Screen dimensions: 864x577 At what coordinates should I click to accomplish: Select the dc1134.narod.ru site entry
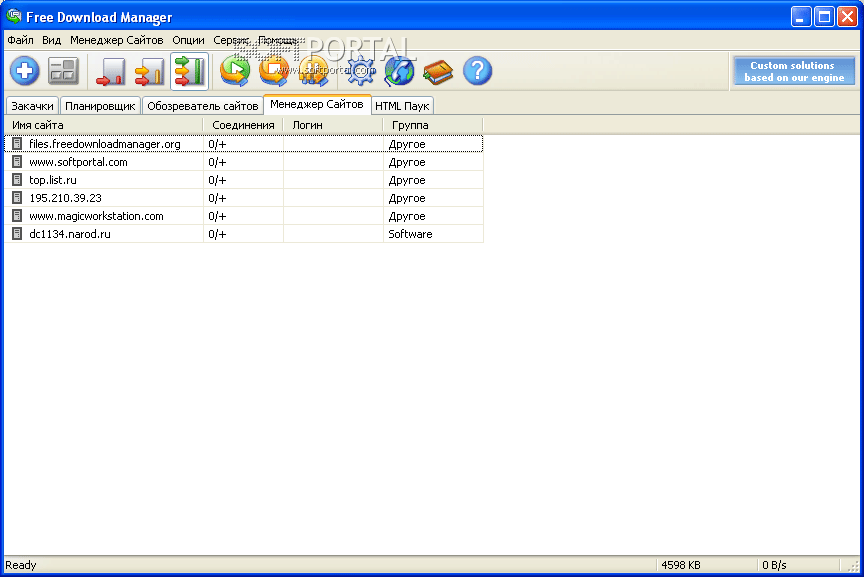point(244,234)
